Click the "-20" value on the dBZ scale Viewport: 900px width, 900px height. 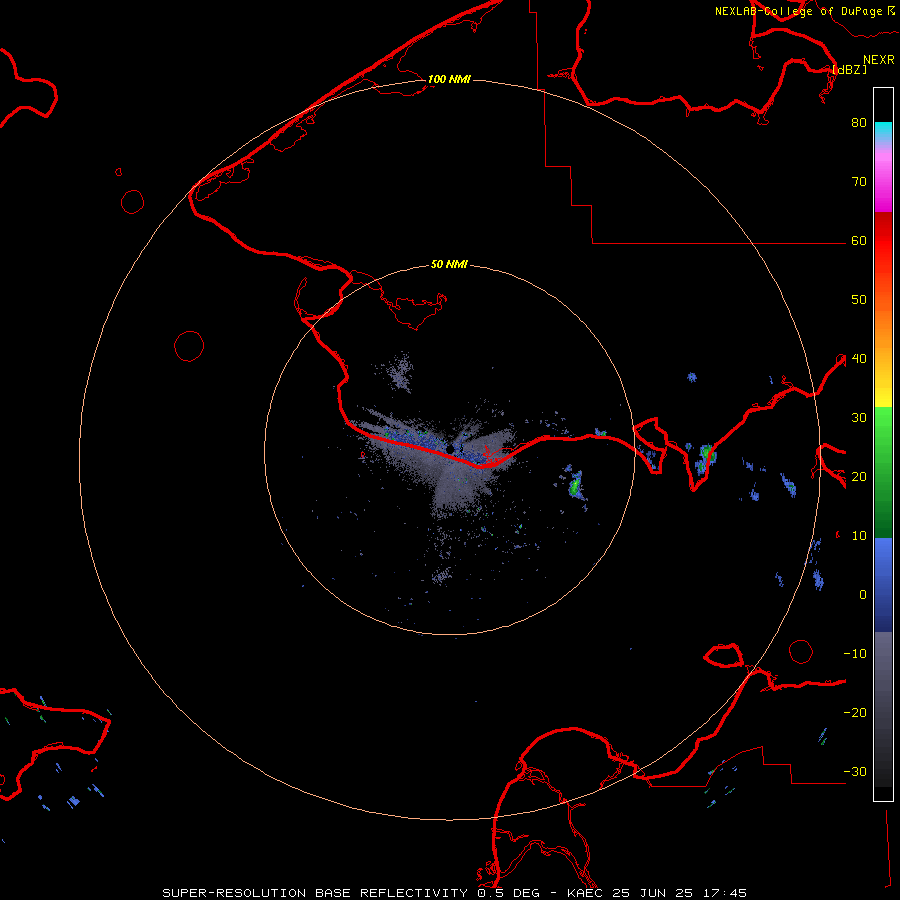click(x=855, y=712)
